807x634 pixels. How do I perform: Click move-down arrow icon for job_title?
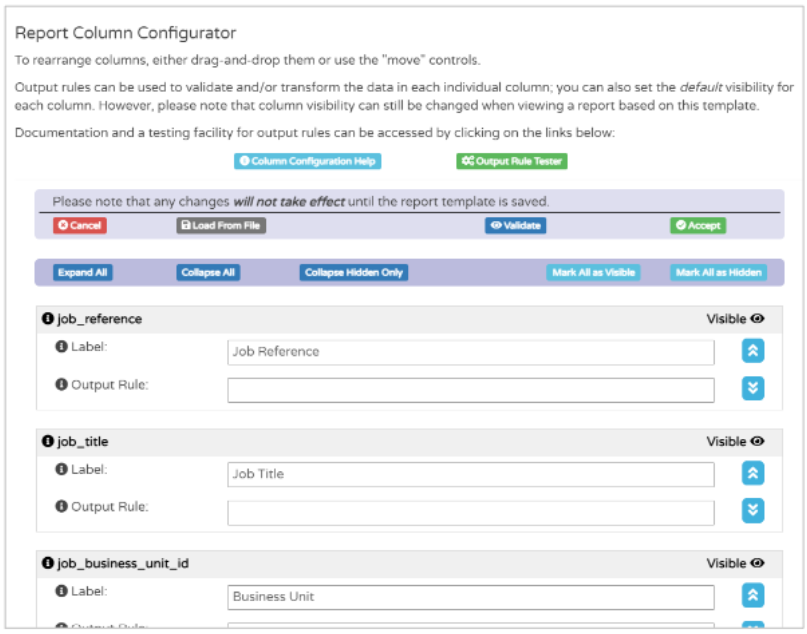753,510
